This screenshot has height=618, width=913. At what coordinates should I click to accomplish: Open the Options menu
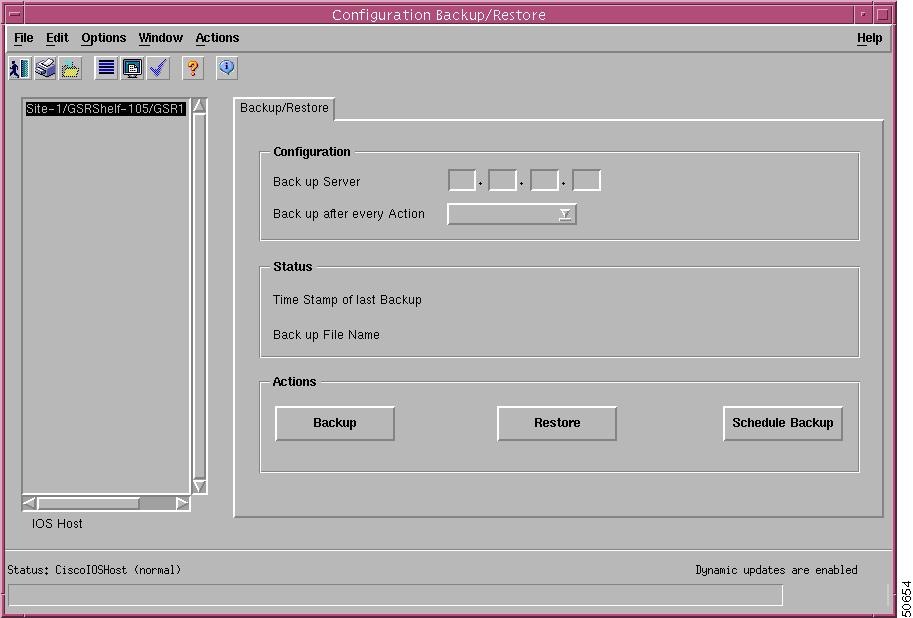[104, 38]
